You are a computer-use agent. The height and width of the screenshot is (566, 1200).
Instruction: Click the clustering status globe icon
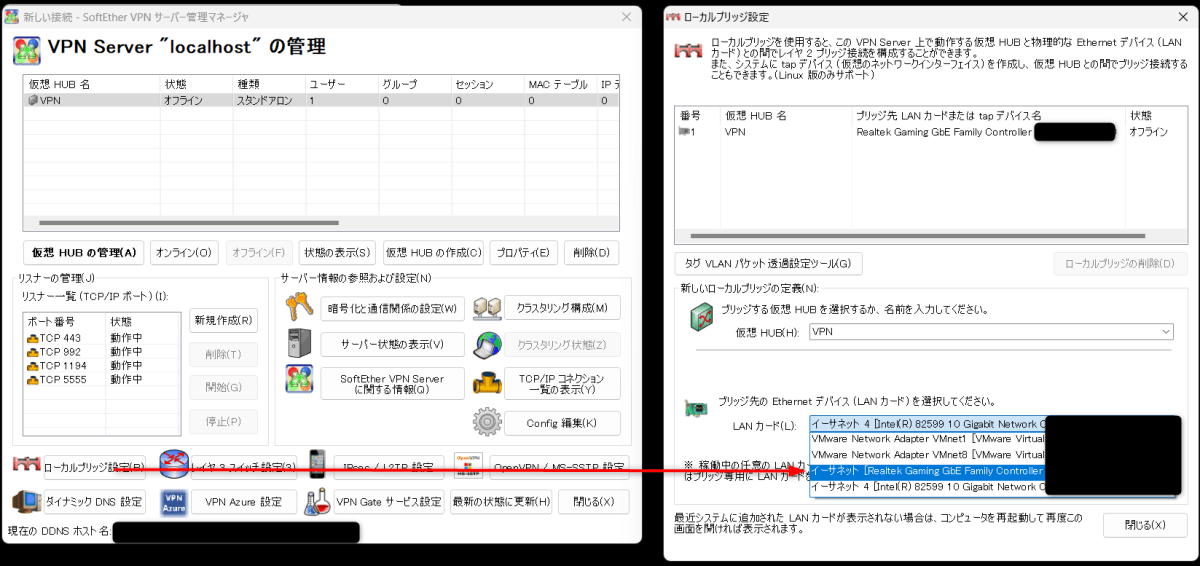pos(487,344)
